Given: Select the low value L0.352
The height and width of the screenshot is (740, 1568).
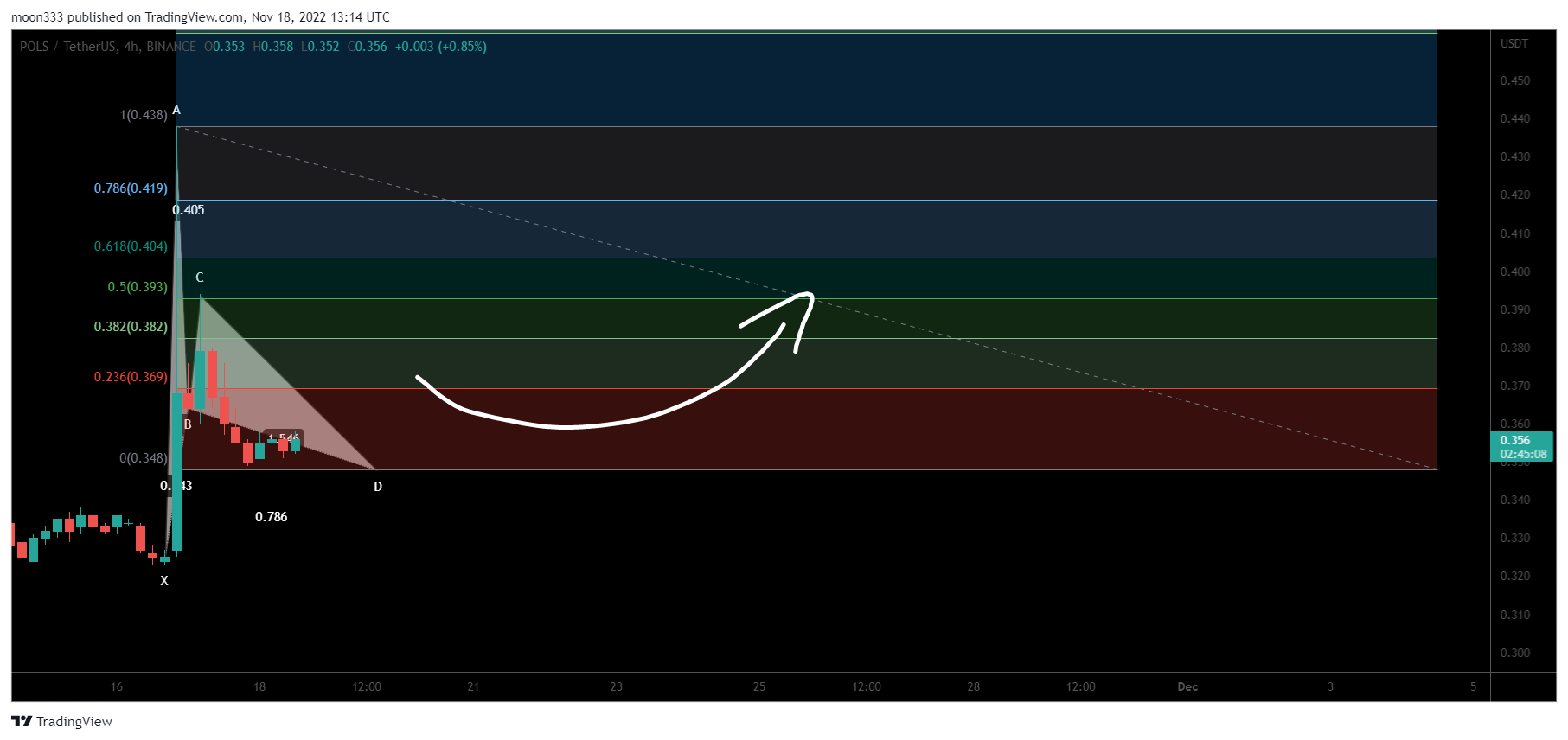Looking at the screenshot, I should [320, 47].
